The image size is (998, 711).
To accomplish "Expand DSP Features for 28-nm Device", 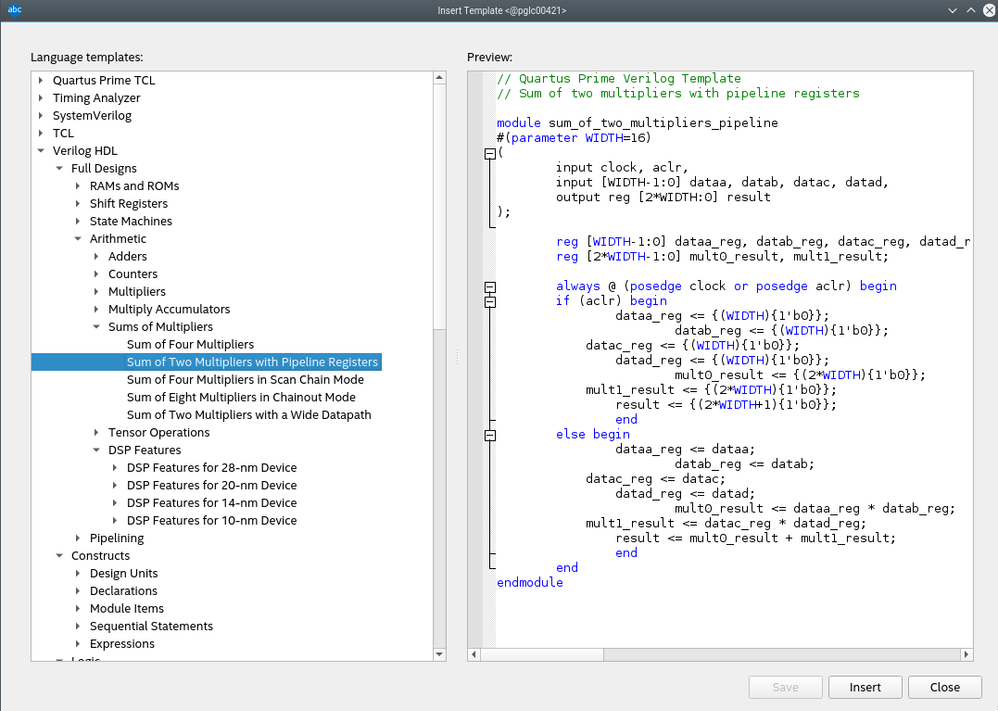I will click(115, 468).
